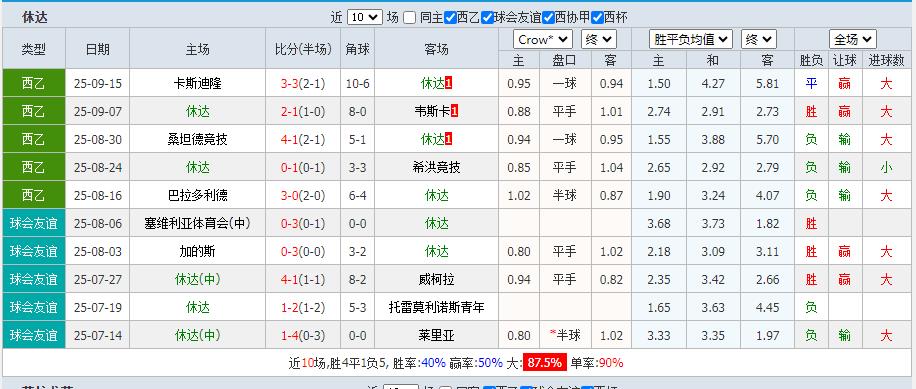Open the recent matches count dropdown showing 10
Viewport: 916px width, 389px height.
tap(365, 17)
